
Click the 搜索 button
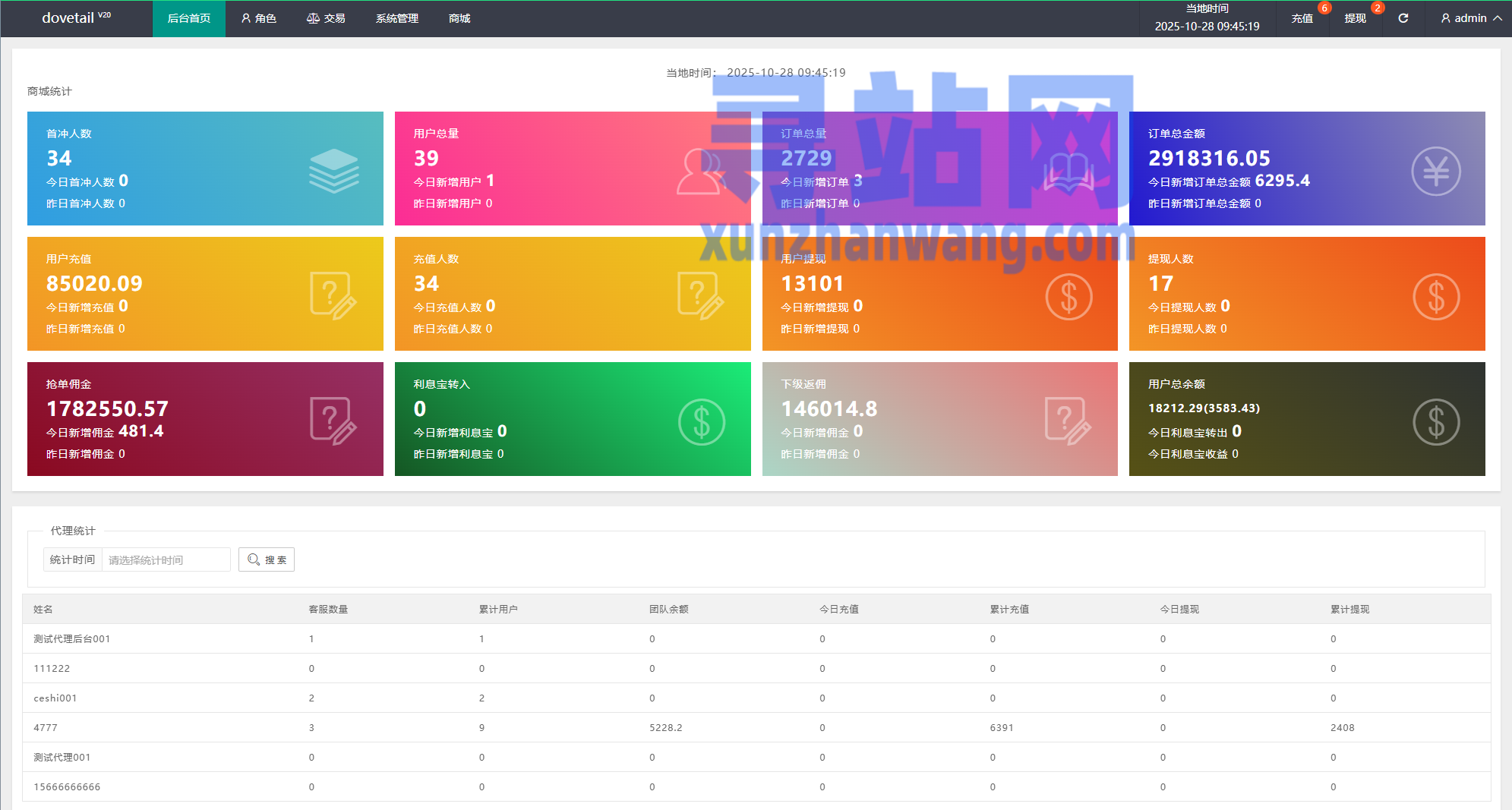click(x=267, y=559)
